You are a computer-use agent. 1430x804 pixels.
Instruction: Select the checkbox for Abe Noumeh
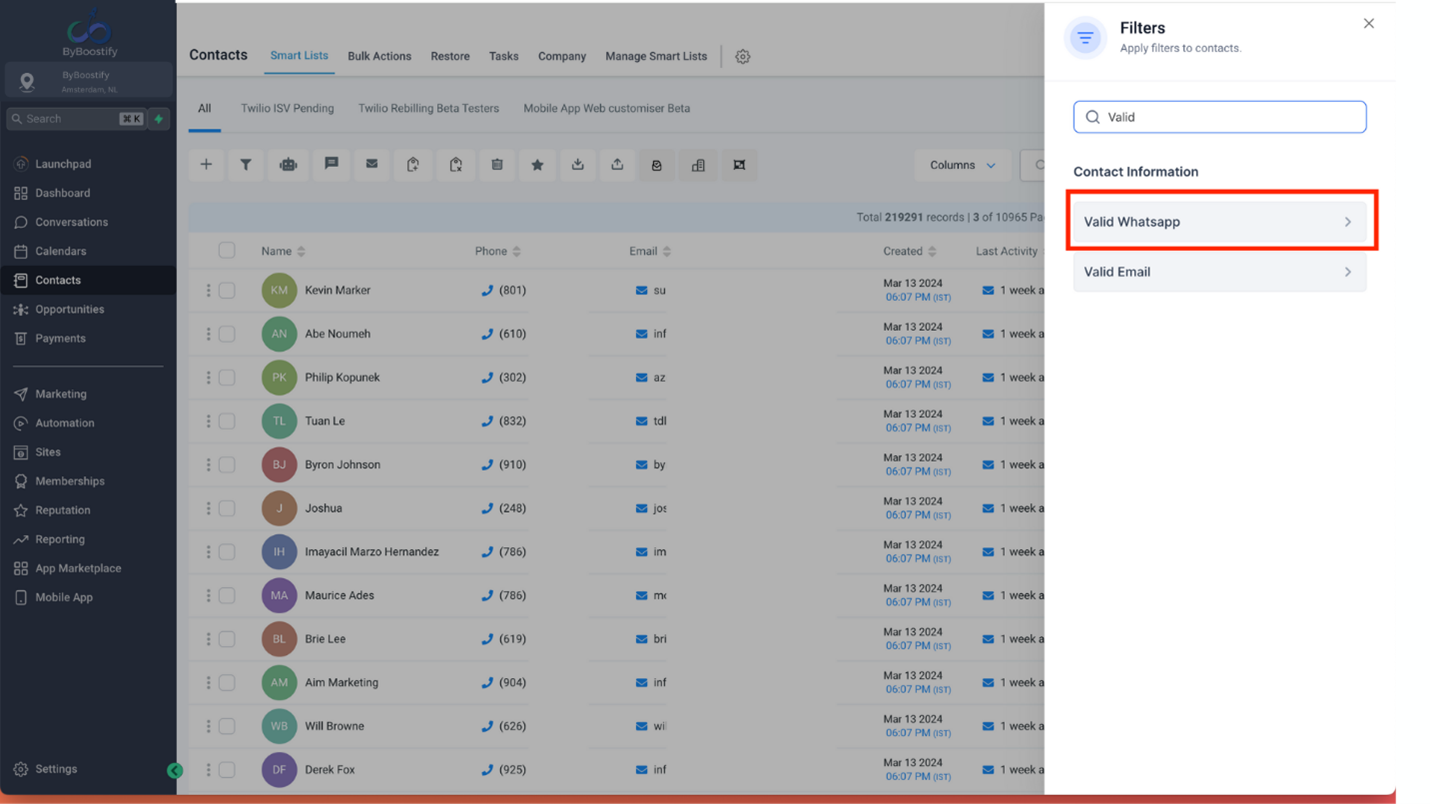[227, 334]
